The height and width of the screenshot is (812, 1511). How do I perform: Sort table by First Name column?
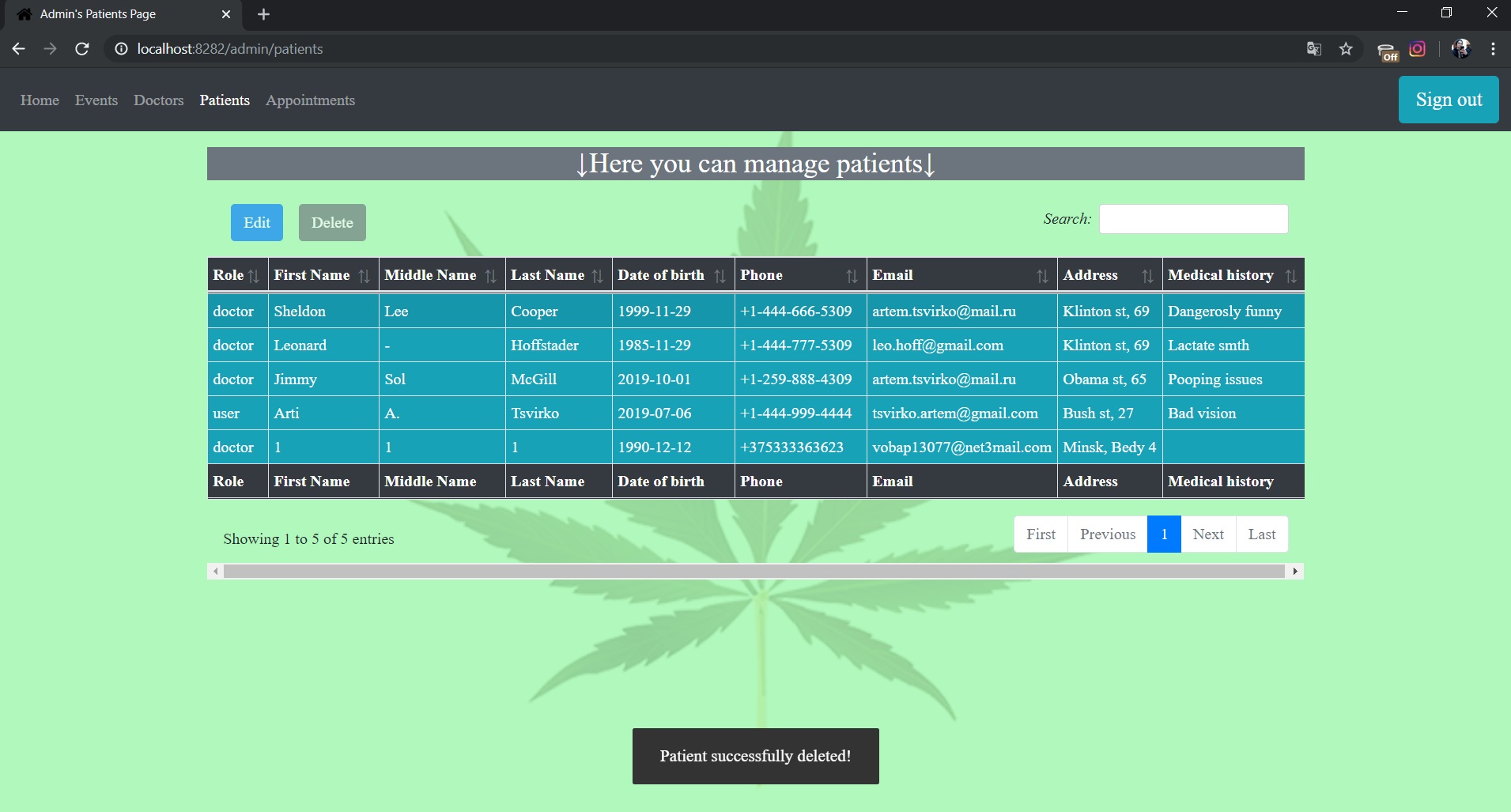click(x=323, y=275)
